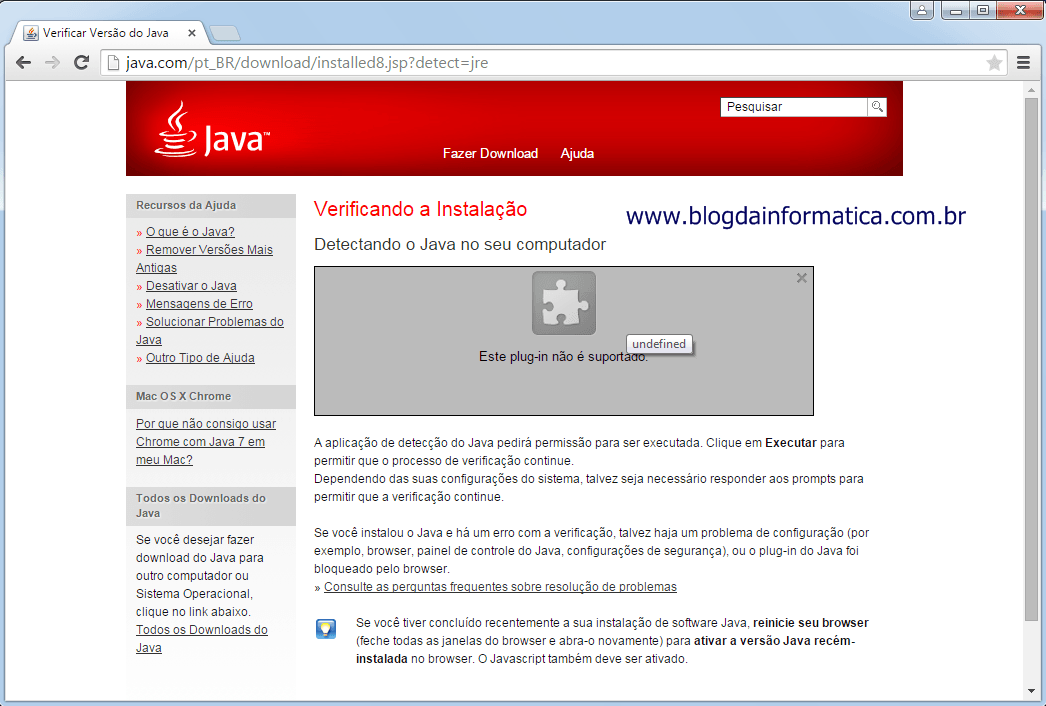Click the page icon in the address bar

pyautogui.click(x=113, y=63)
